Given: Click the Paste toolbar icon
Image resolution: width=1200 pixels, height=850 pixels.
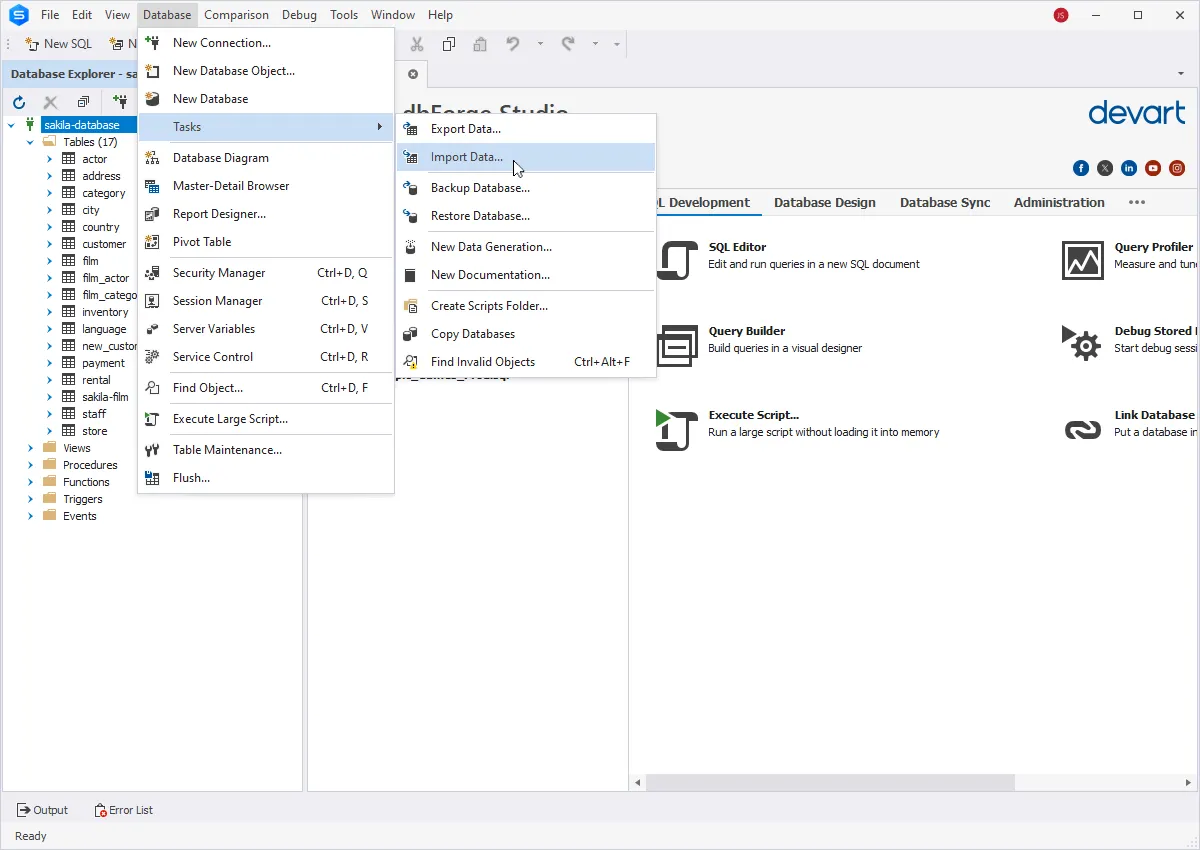Looking at the screenshot, I should coord(479,44).
